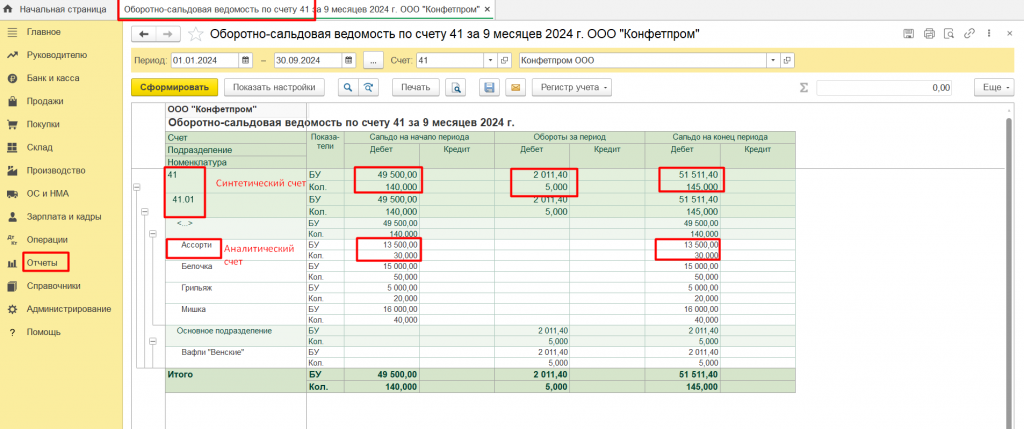Collapse the subaccount 41.01 group

(146, 212)
